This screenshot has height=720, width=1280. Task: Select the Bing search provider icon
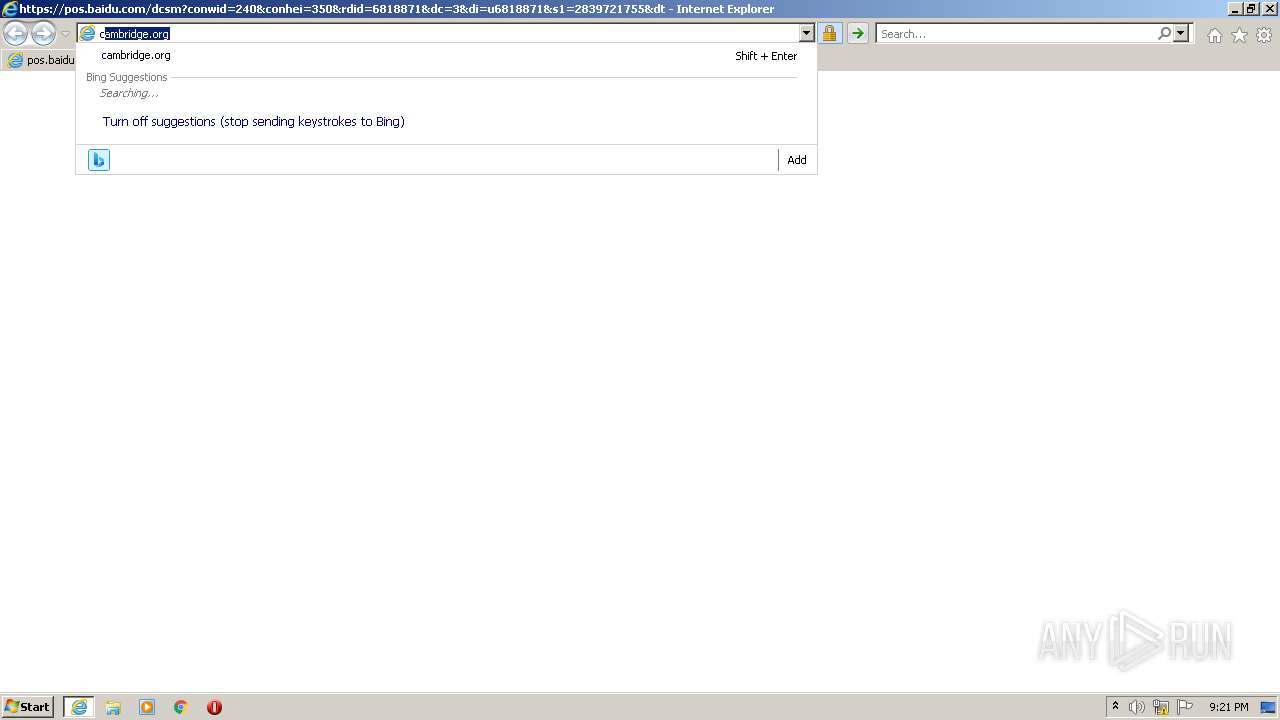[x=99, y=160]
